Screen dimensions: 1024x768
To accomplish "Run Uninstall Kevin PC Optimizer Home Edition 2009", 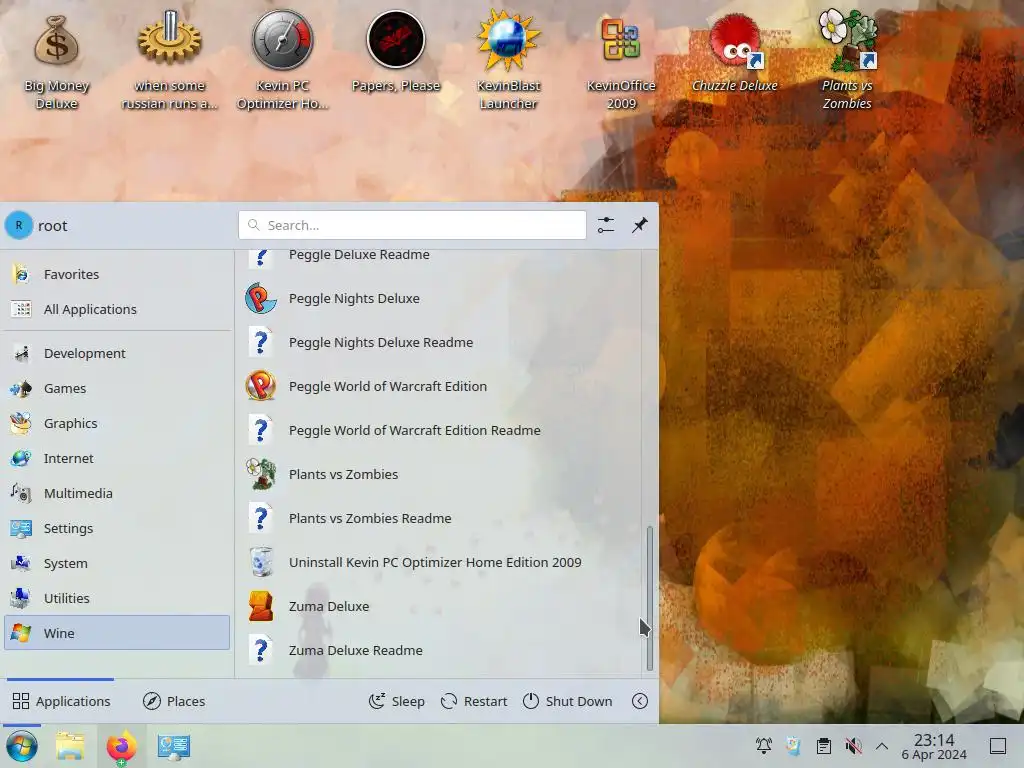I will pos(438,562).
